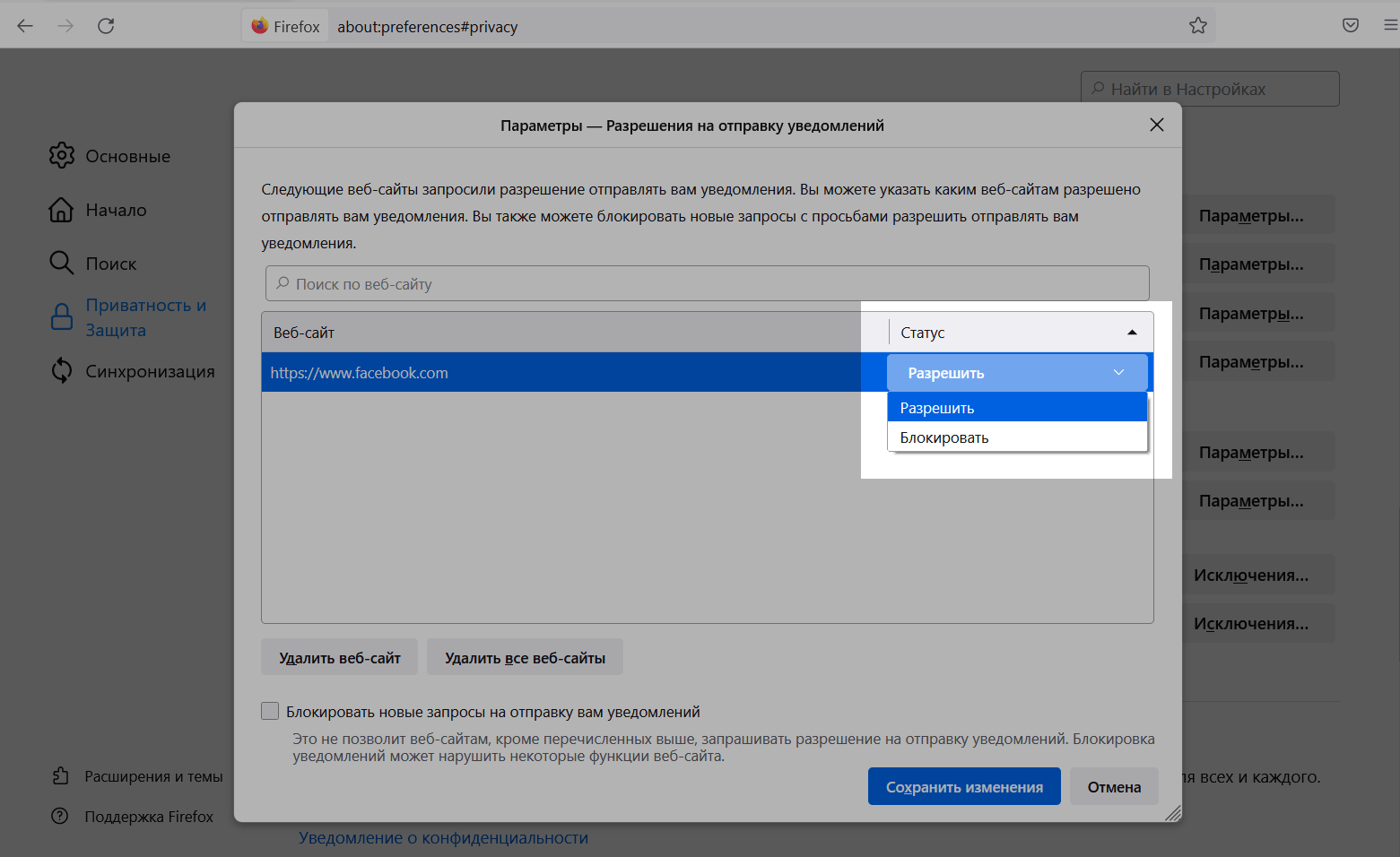Open Расширения и темы link
Screen dimensions: 1400x857
coord(153,776)
